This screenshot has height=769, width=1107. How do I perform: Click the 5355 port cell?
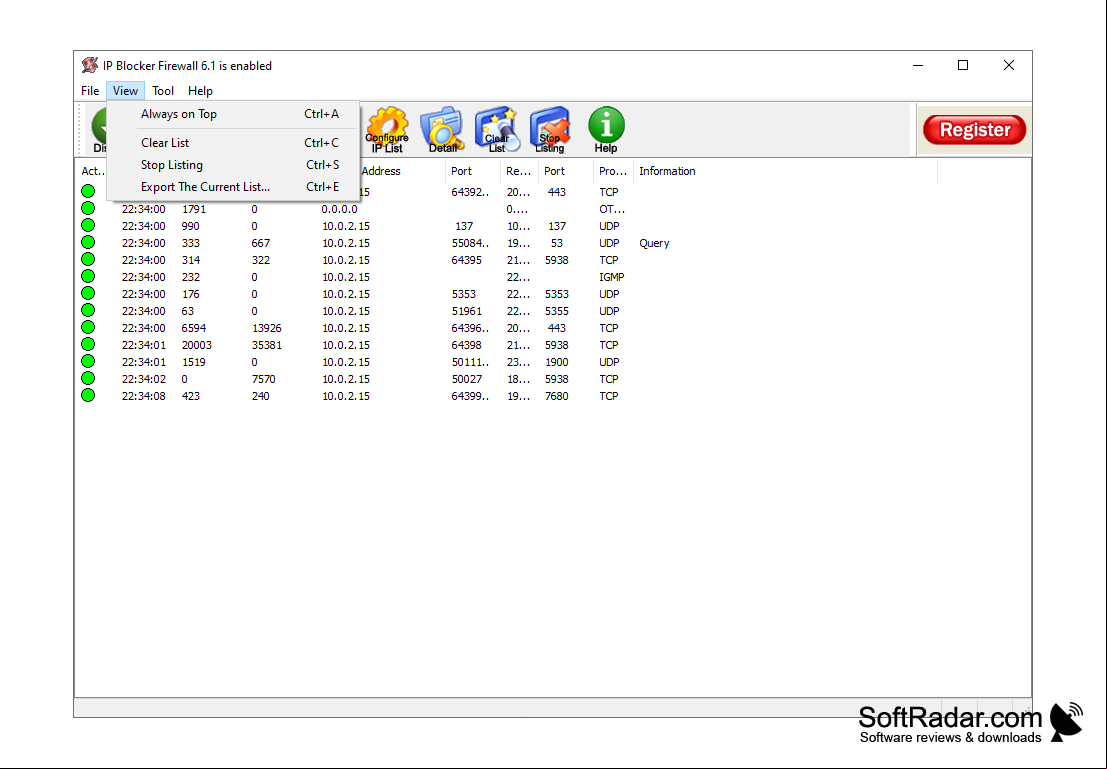point(556,311)
